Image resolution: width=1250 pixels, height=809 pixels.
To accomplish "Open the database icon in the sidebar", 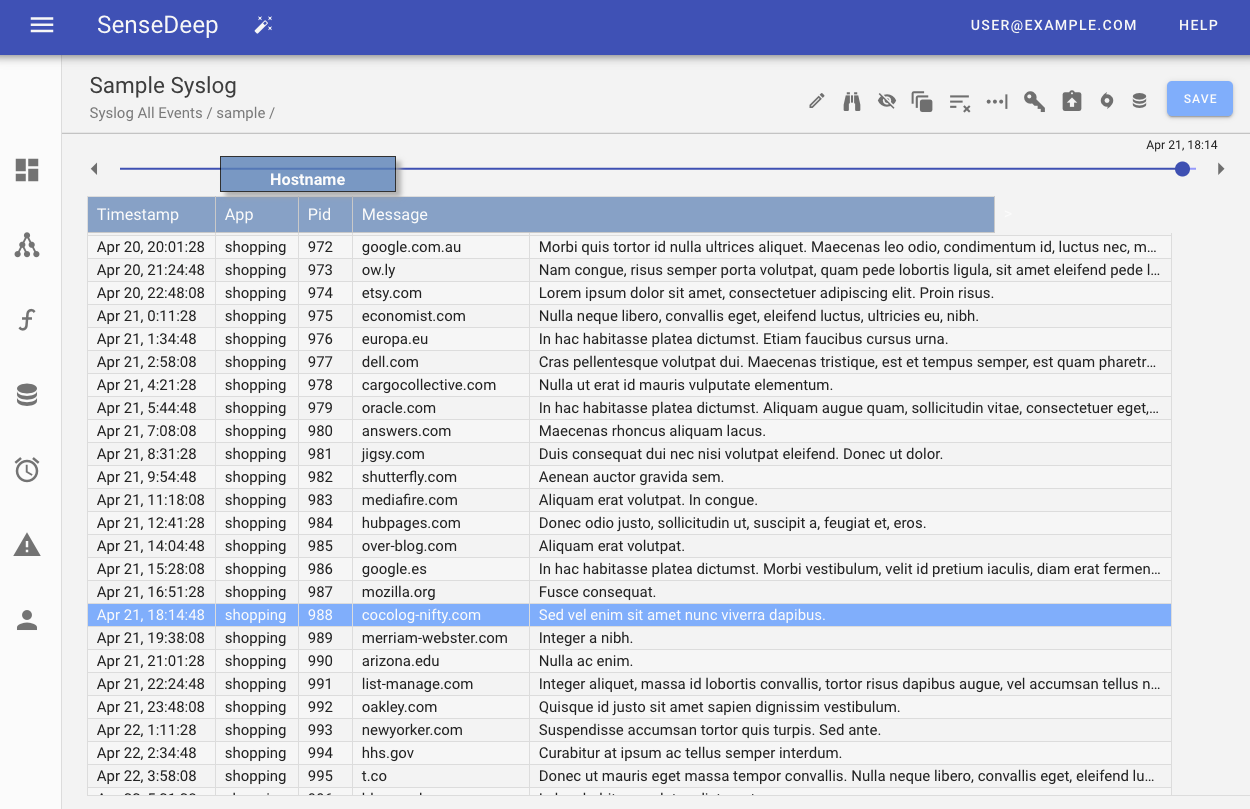I will click(x=27, y=395).
